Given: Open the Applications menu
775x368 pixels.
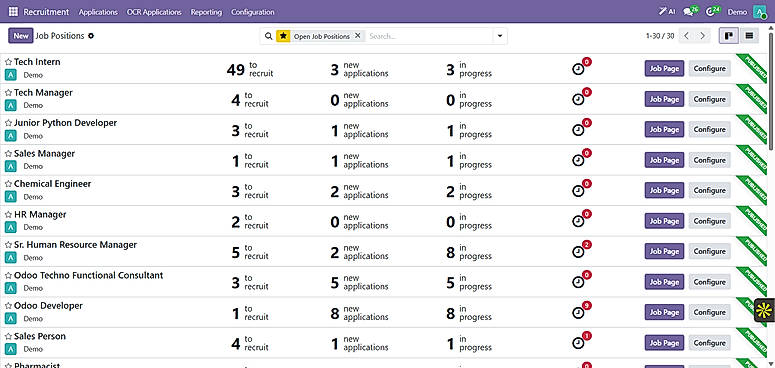Looking at the screenshot, I should [98, 12].
